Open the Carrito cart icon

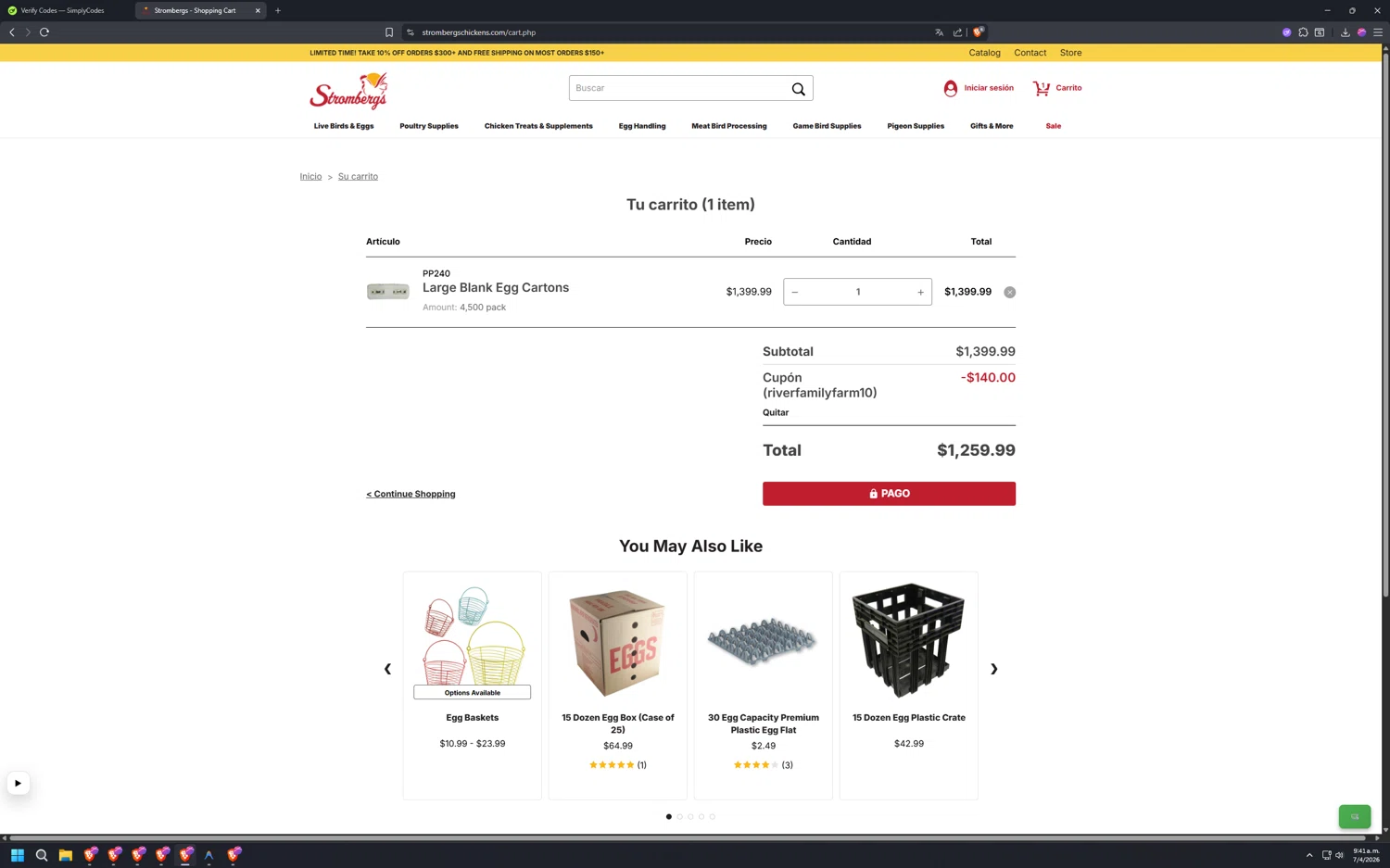[1042, 88]
